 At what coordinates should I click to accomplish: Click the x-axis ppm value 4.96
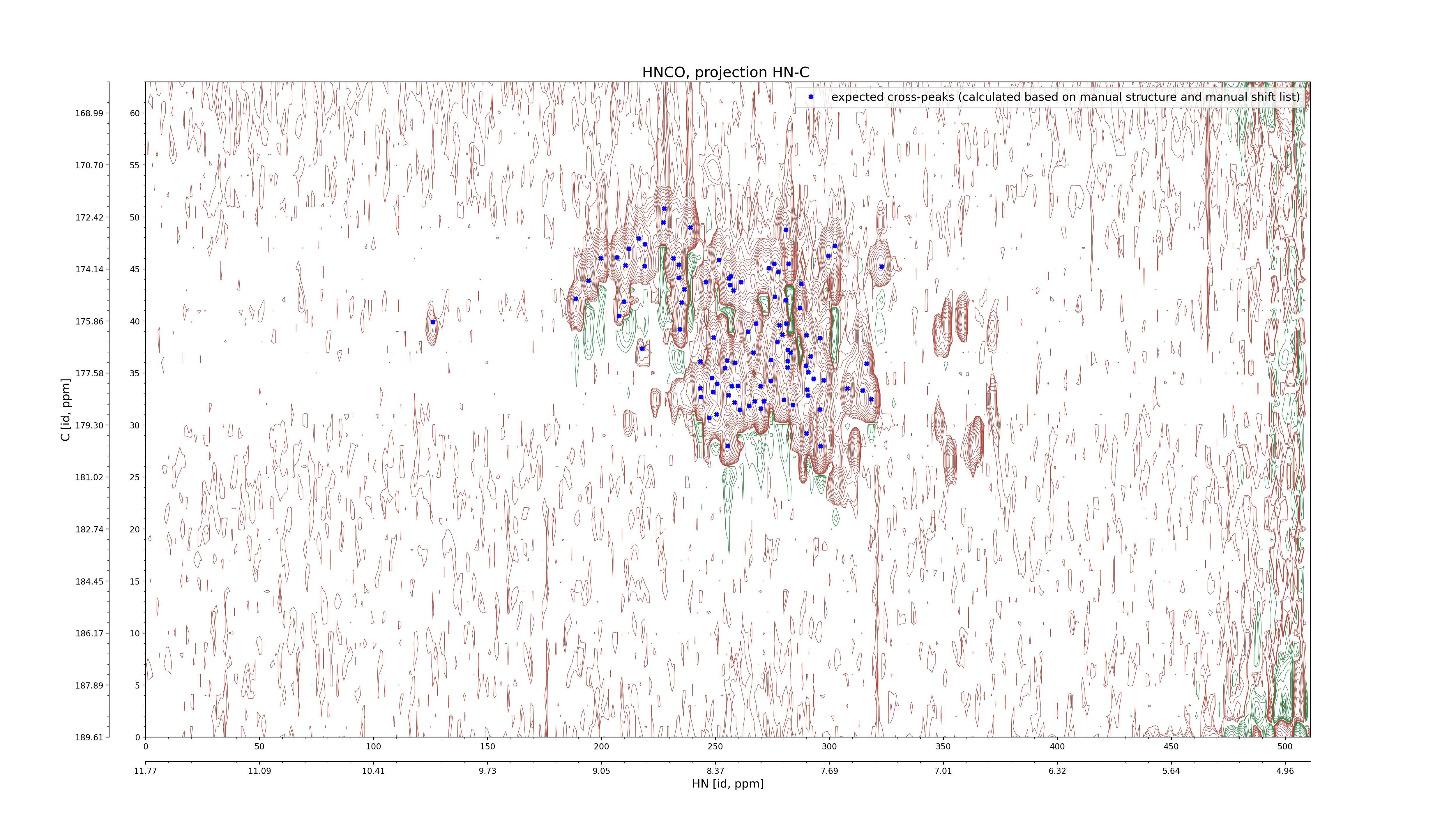[1285, 771]
